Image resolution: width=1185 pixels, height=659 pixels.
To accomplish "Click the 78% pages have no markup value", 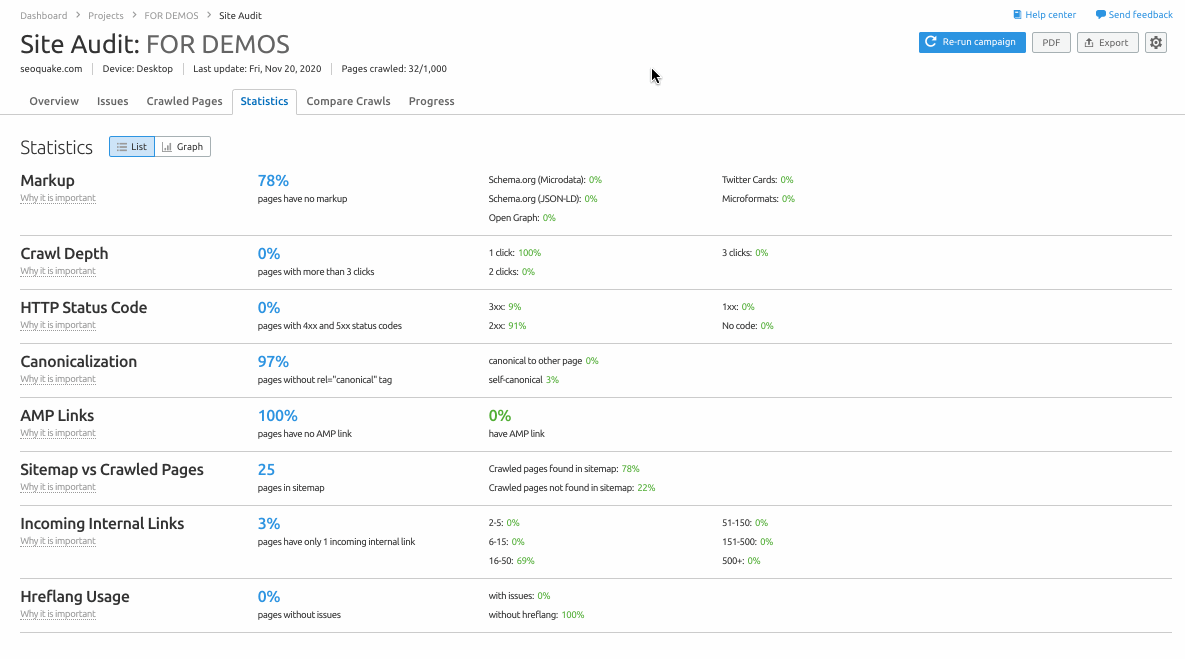I will coord(273,181).
